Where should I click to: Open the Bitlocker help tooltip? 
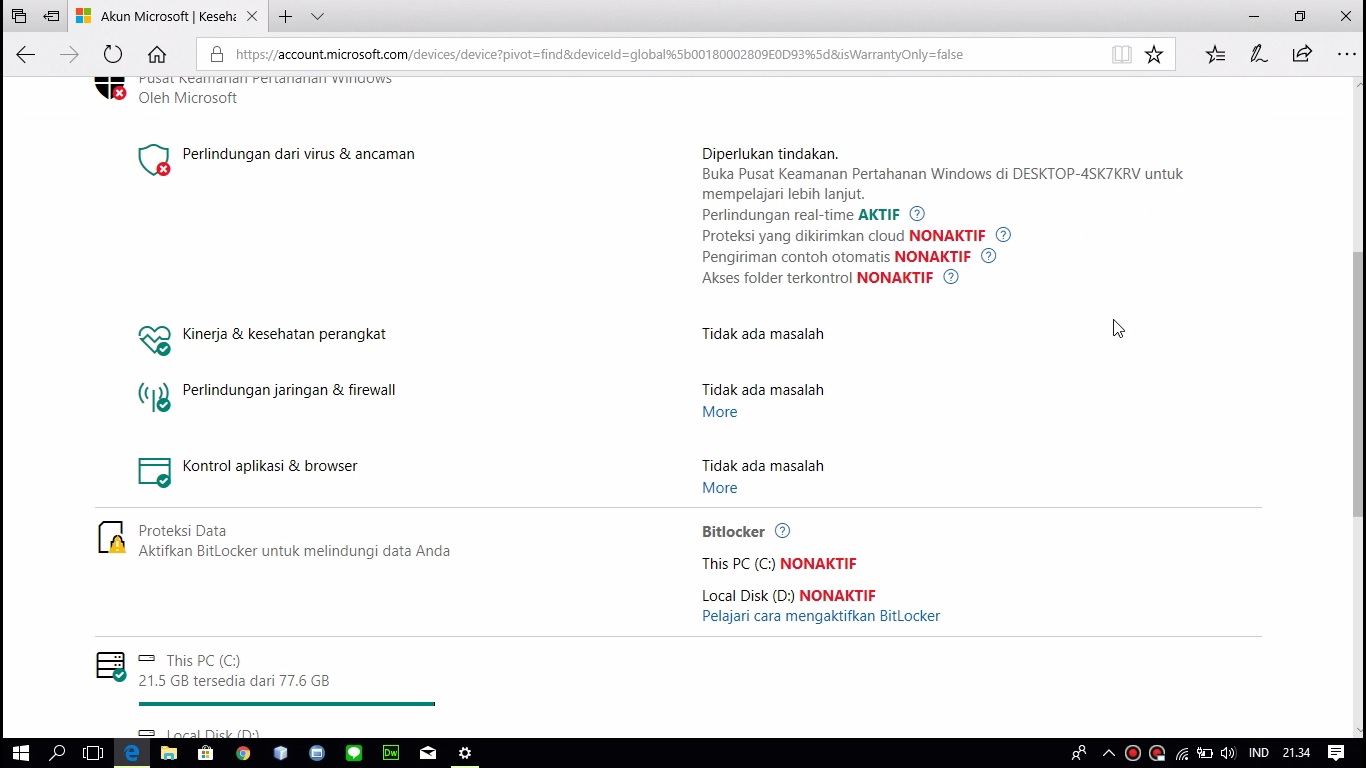pos(782,531)
